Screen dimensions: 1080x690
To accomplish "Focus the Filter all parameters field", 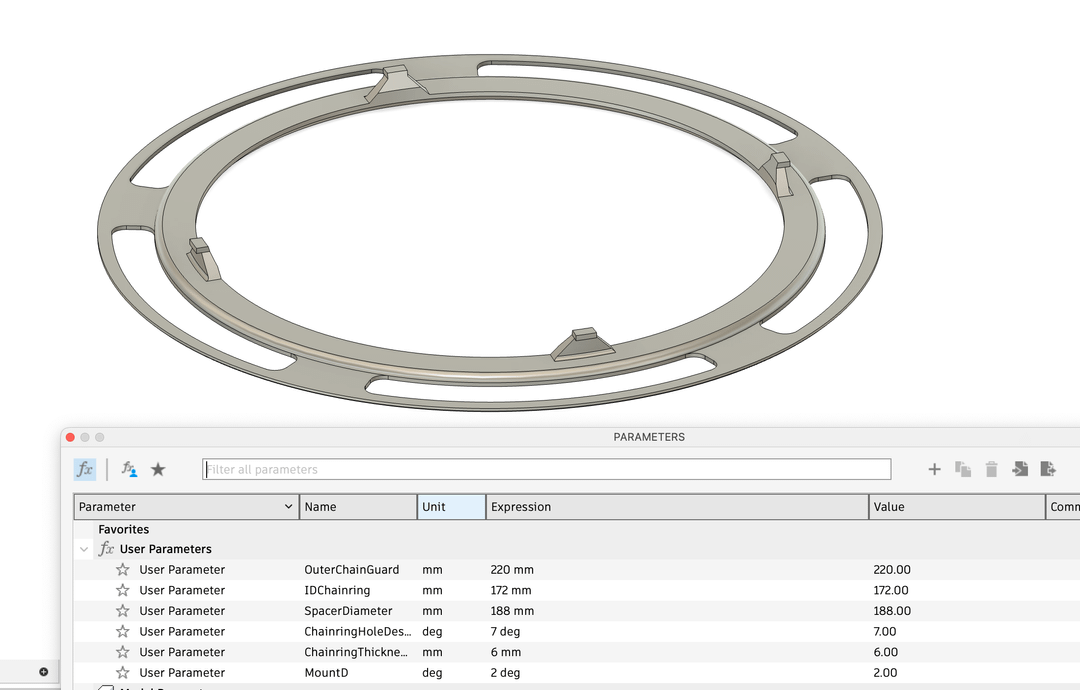I will click(546, 469).
